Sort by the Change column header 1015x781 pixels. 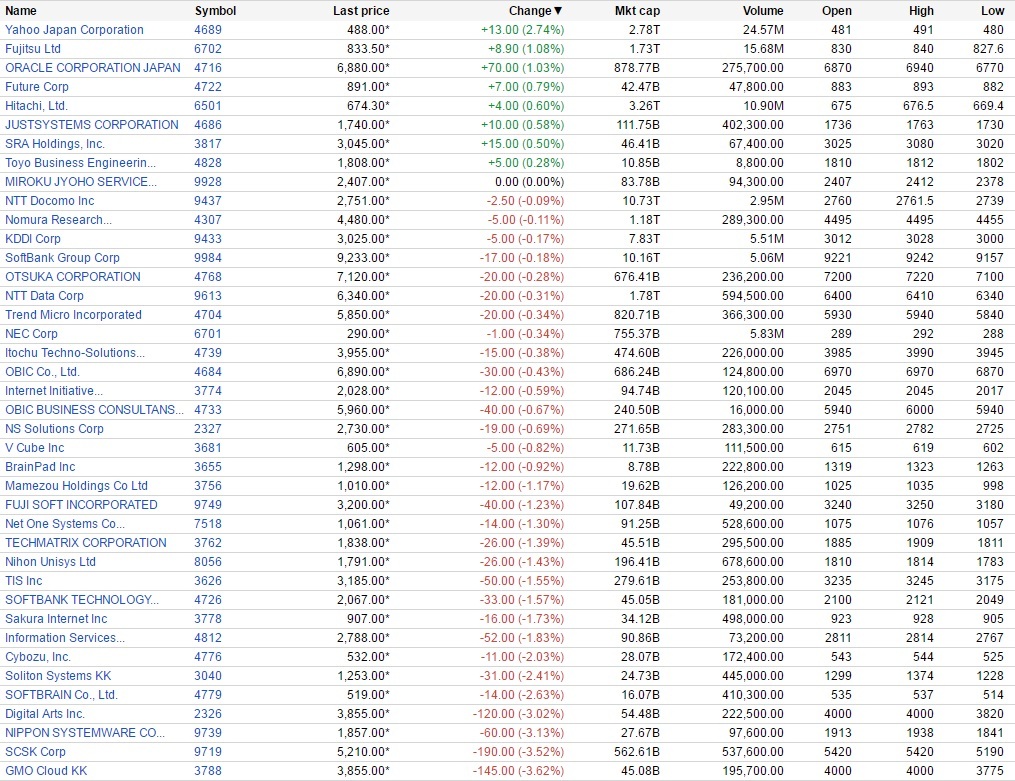click(535, 11)
